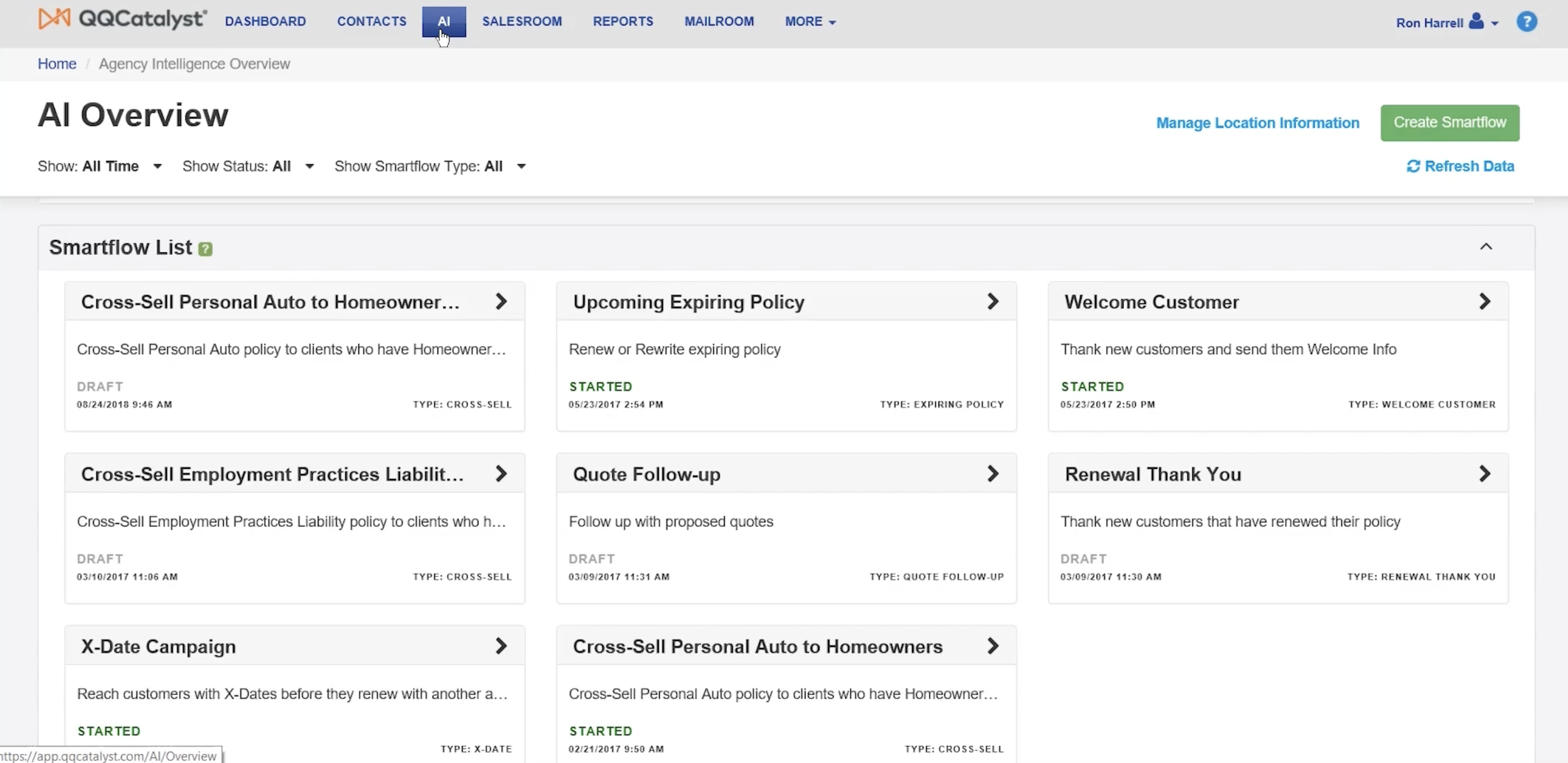
Task: Click the Renewal Thank You arrow icon
Action: click(x=1484, y=474)
